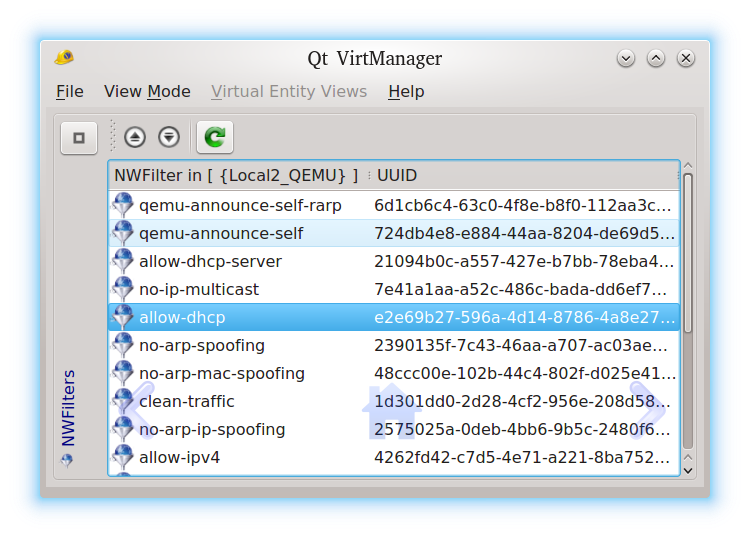The width and height of the screenshot is (750, 538).
Task: Click UUID 7e41a1aa-a52c-486c-bada-dd6ef7...
Action: coord(520,289)
